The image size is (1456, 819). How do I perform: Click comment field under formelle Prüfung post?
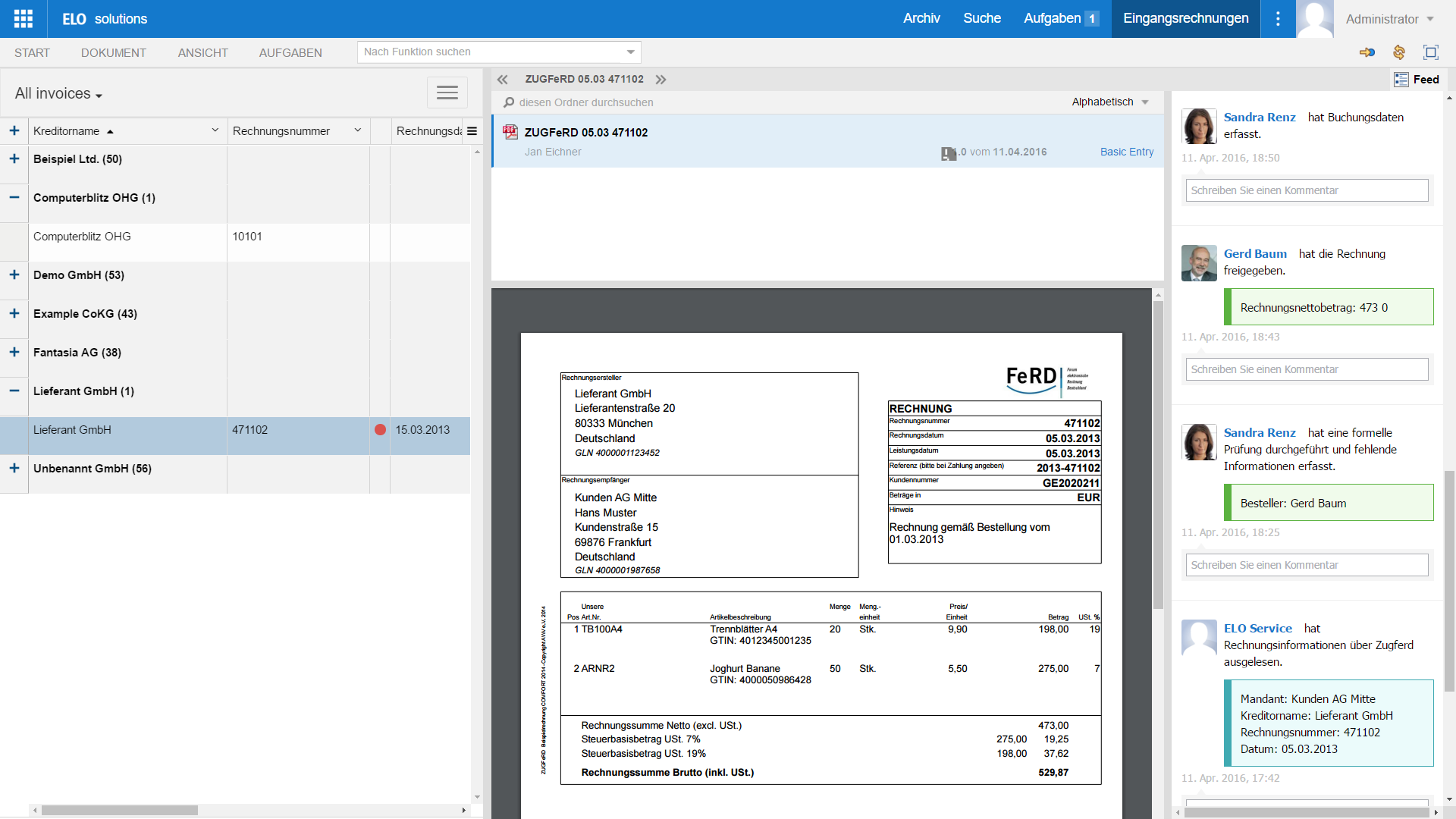tap(1307, 565)
